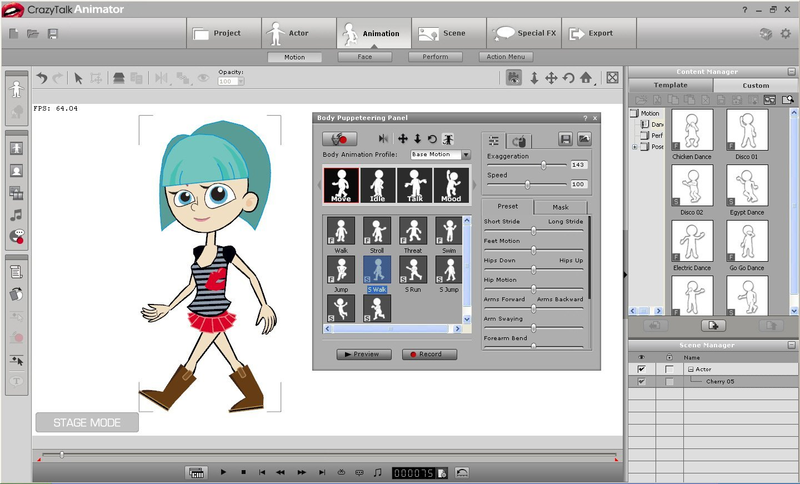Screen dimensions: 800x484
Task: Click the Preview button
Action: pos(363,354)
